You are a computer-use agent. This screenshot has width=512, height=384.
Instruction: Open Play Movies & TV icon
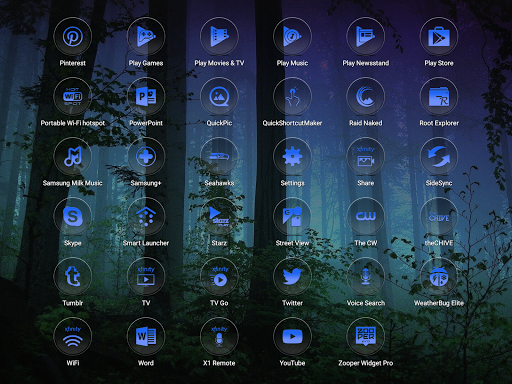(219, 36)
